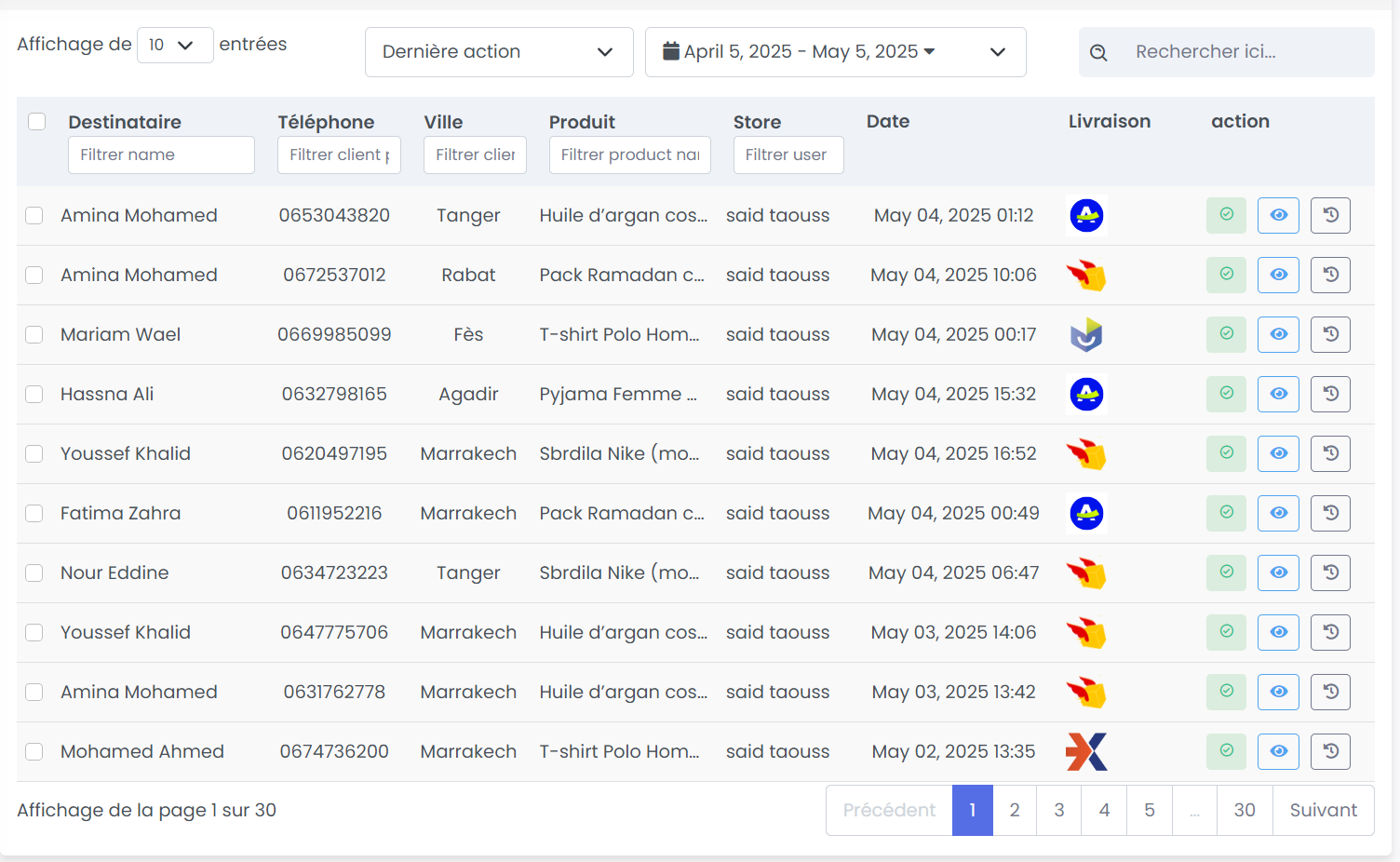The height and width of the screenshot is (862, 1400).
Task: Open history icon for Hassna Ali row
Action: (x=1330, y=394)
